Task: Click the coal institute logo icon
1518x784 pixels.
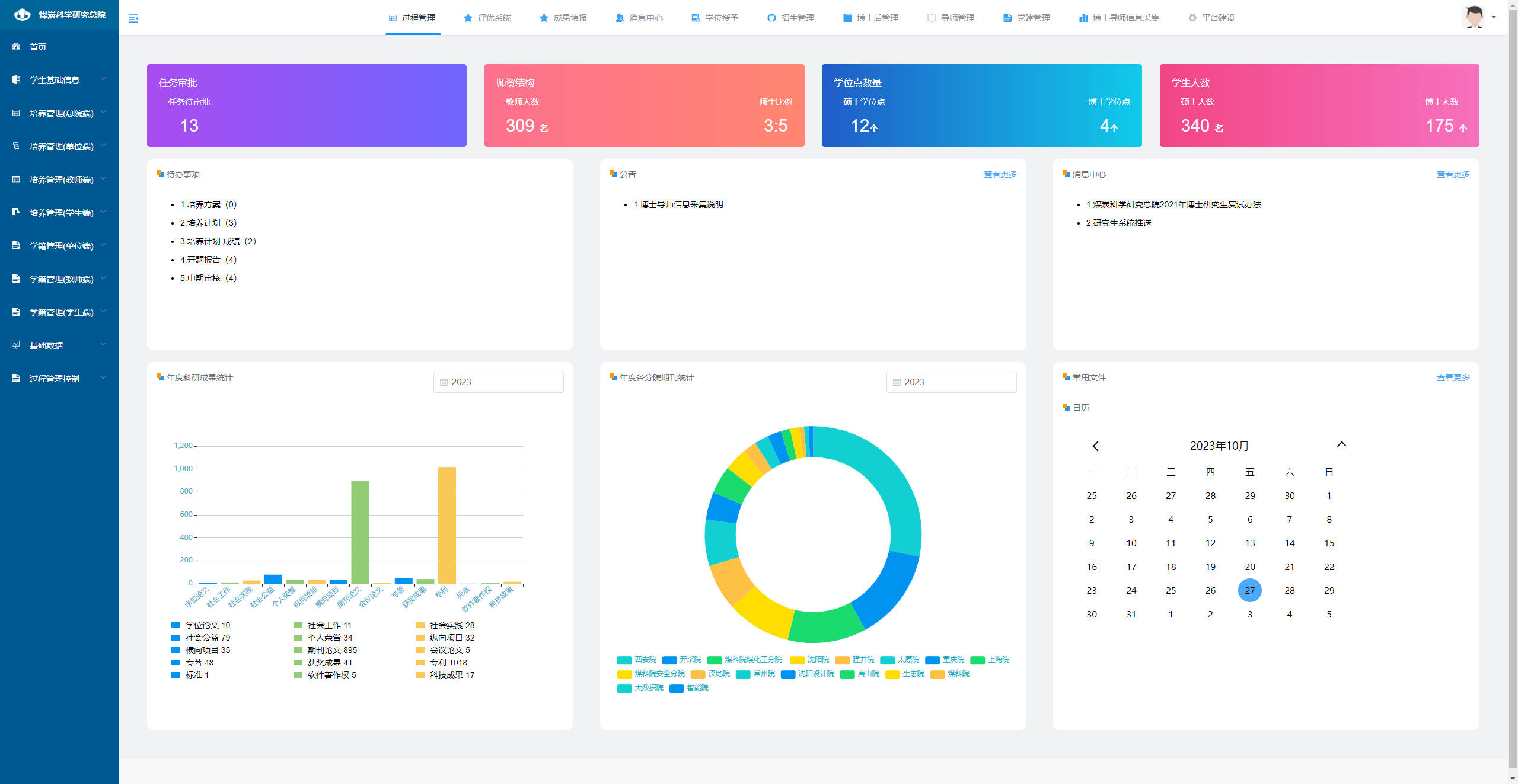Action: (22, 14)
